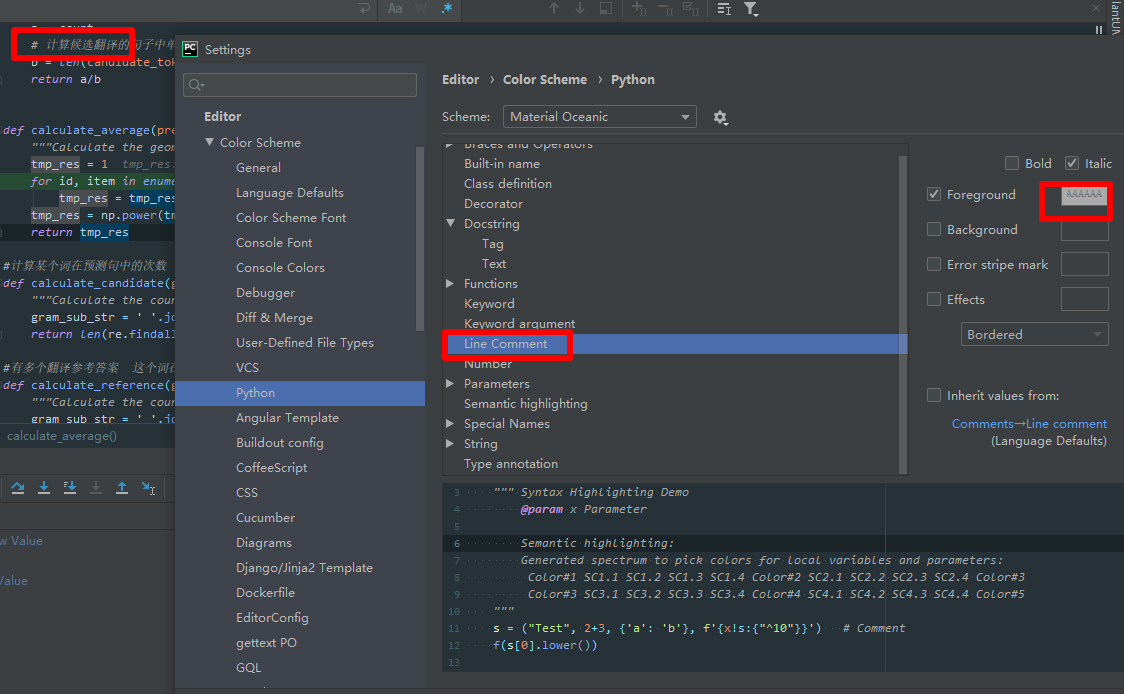
Task: Follow the Comments→Line comment link
Action: tap(1029, 424)
